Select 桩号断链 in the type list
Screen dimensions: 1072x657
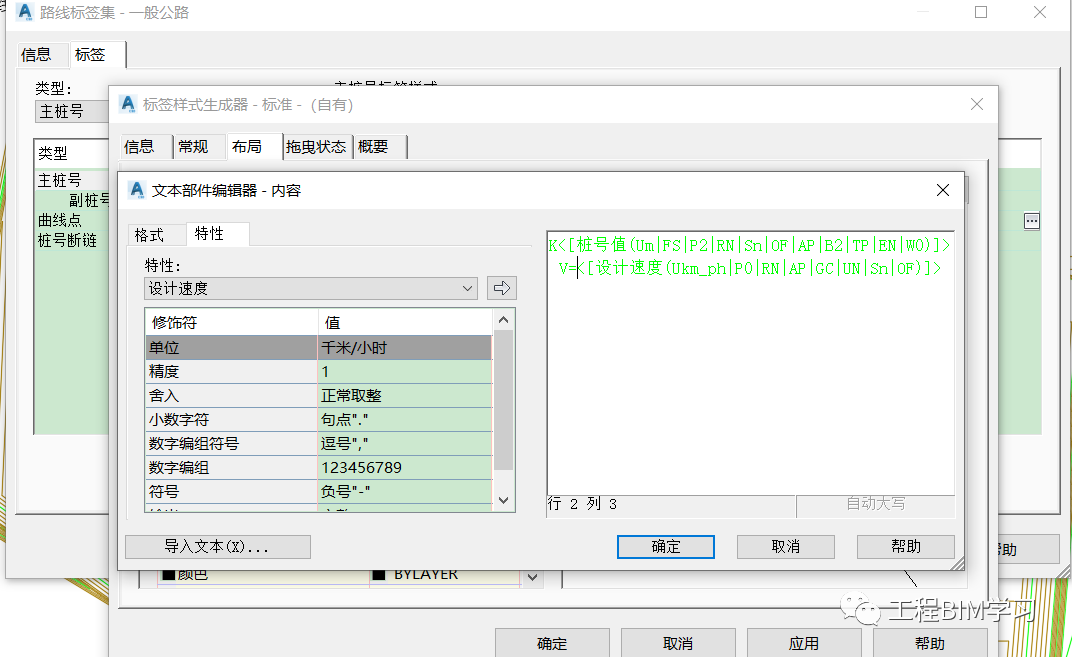click(67, 241)
